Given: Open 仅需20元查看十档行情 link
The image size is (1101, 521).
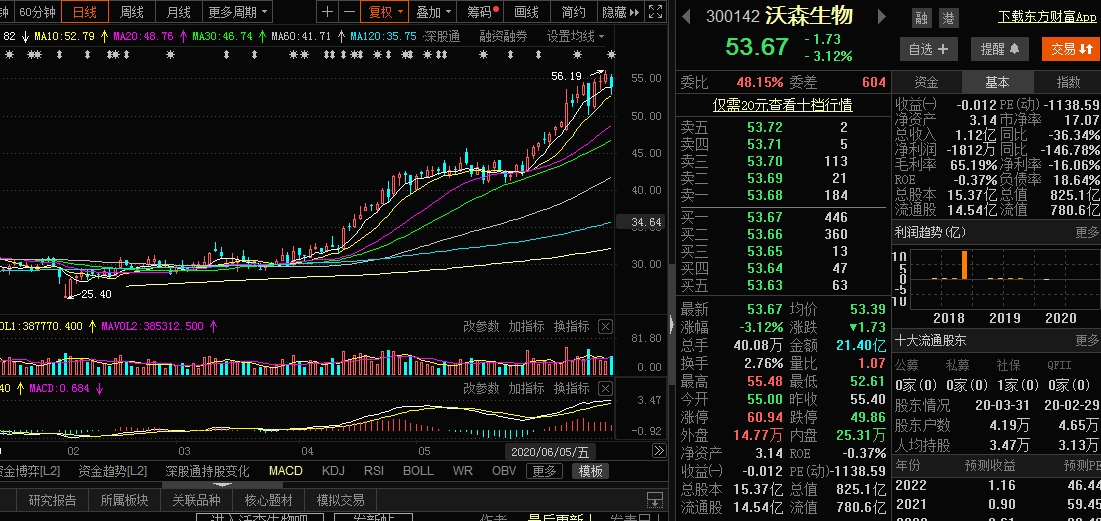Looking at the screenshot, I should point(782,105).
